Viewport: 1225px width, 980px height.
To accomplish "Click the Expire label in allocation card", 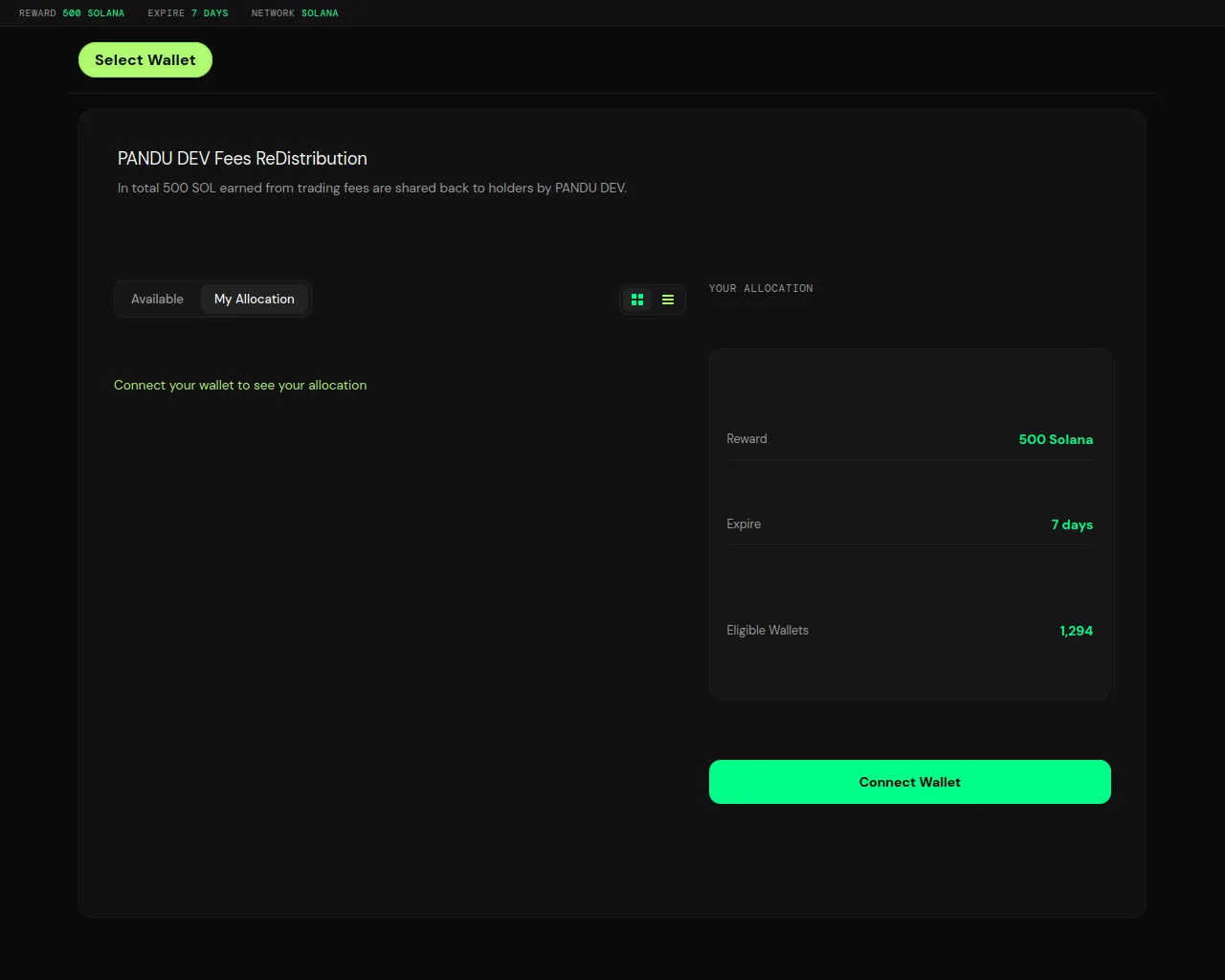I will 744,524.
